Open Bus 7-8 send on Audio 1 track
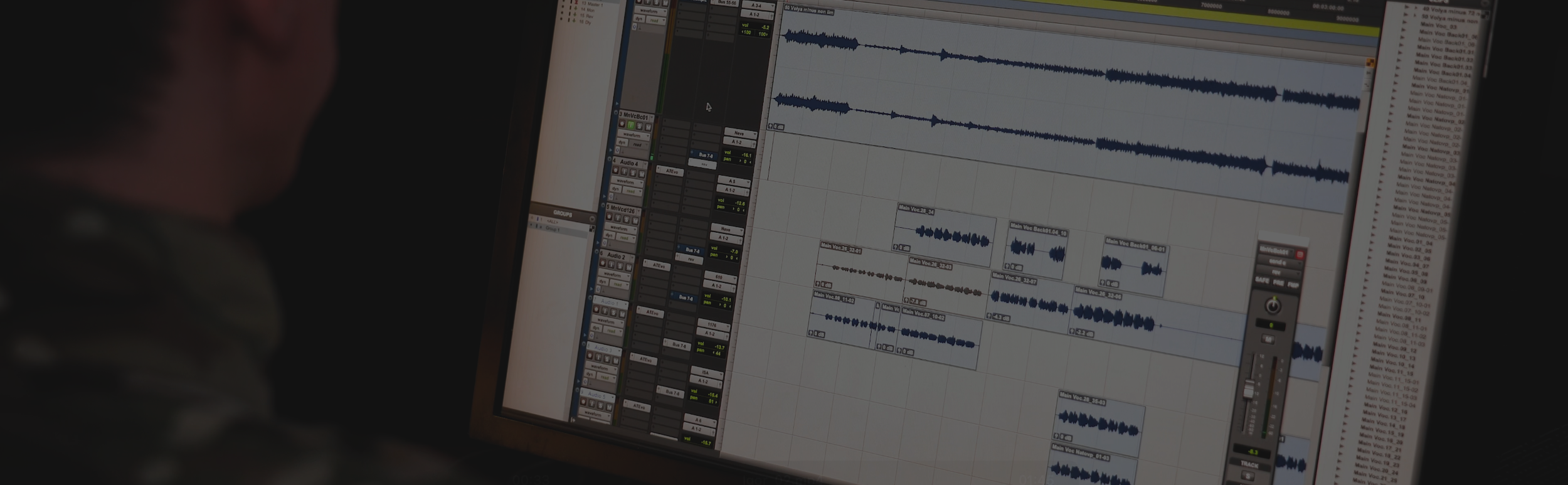This screenshot has width=1568, height=485. click(x=677, y=344)
